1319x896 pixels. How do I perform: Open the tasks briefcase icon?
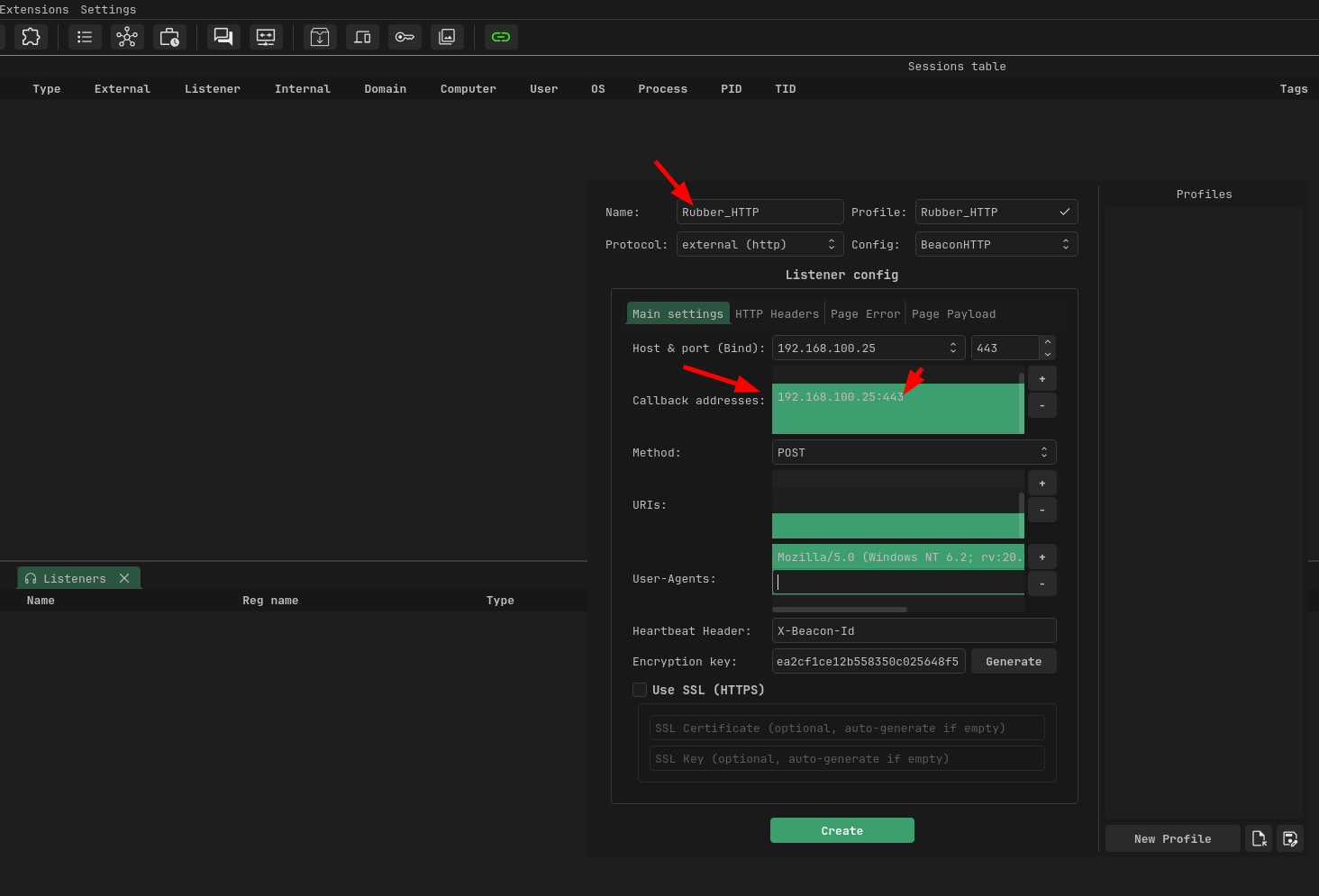[169, 37]
